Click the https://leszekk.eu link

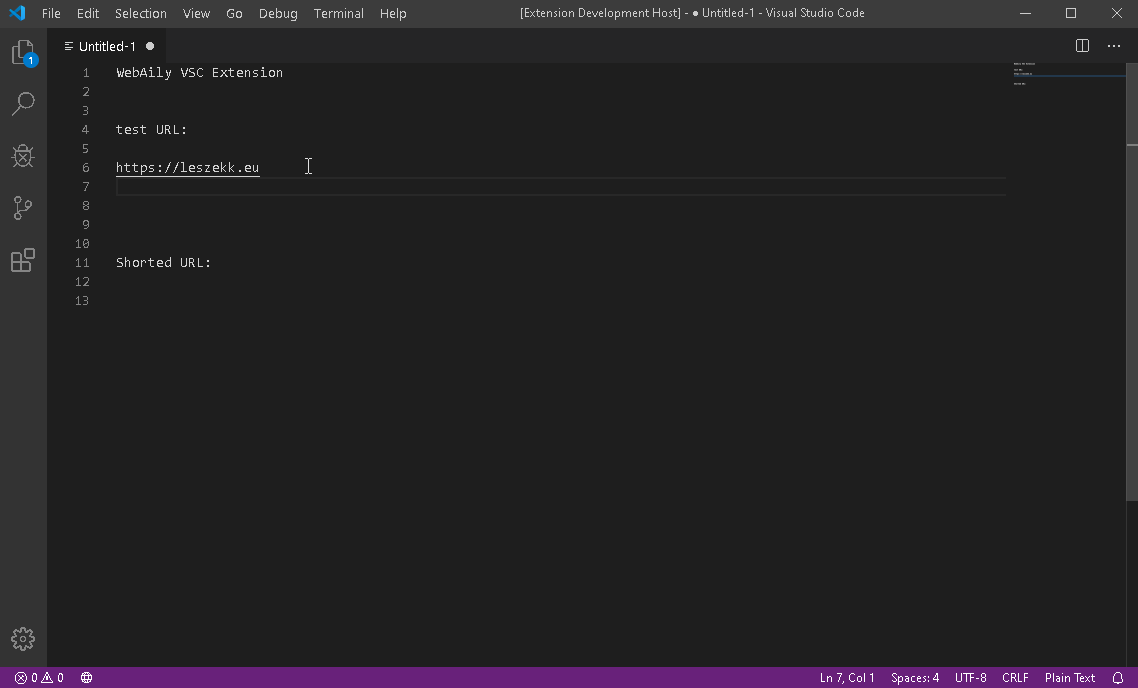(187, 168)
